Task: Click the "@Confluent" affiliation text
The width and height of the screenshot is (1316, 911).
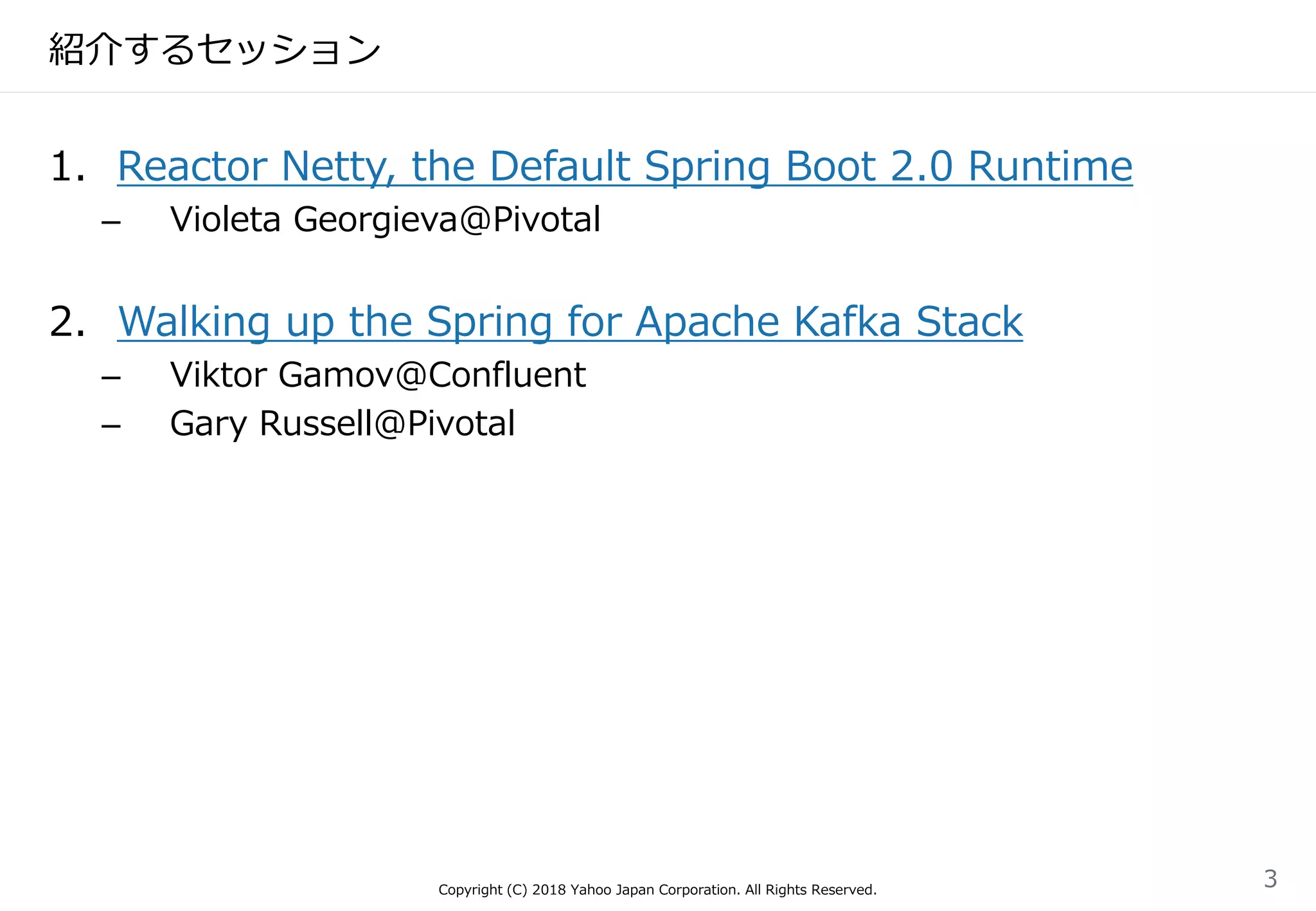Action: click(491, 375)
